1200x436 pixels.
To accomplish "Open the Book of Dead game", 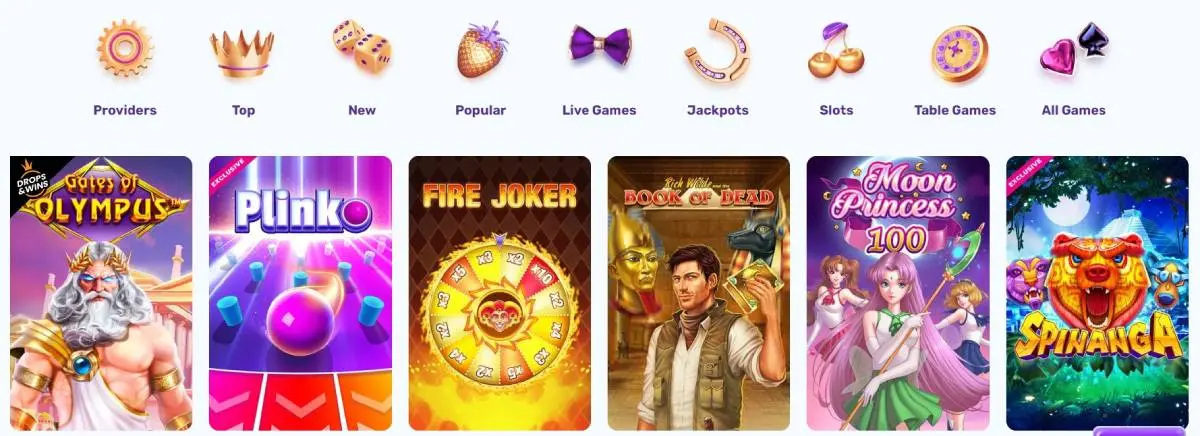I will 699,293.
